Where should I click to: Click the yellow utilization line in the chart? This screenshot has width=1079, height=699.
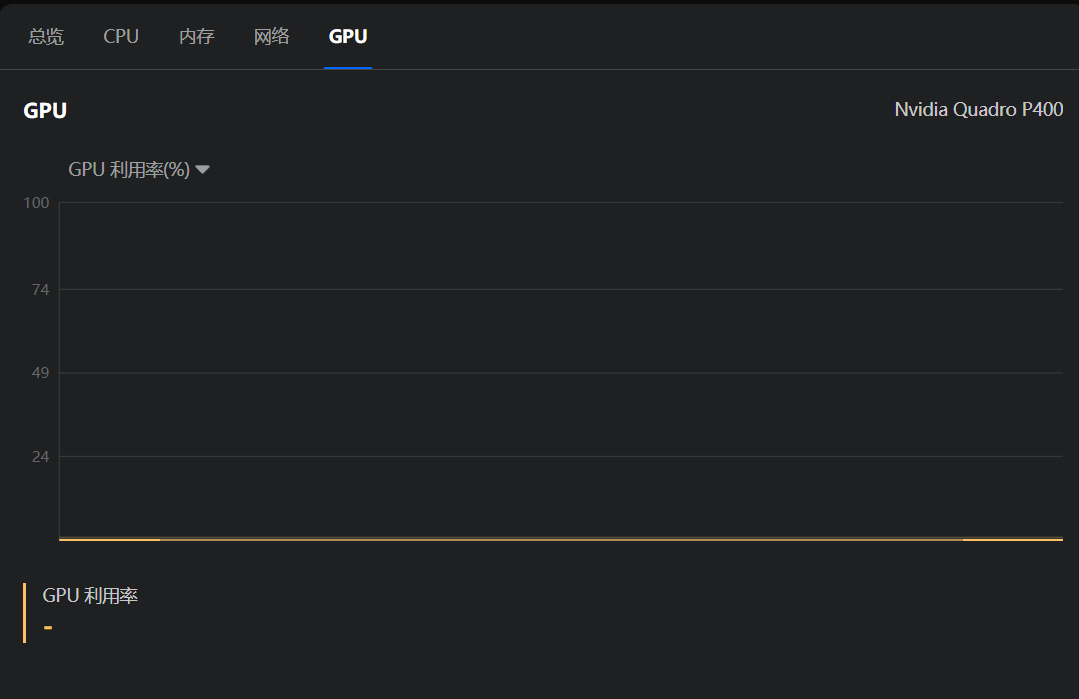click(560, 539)
